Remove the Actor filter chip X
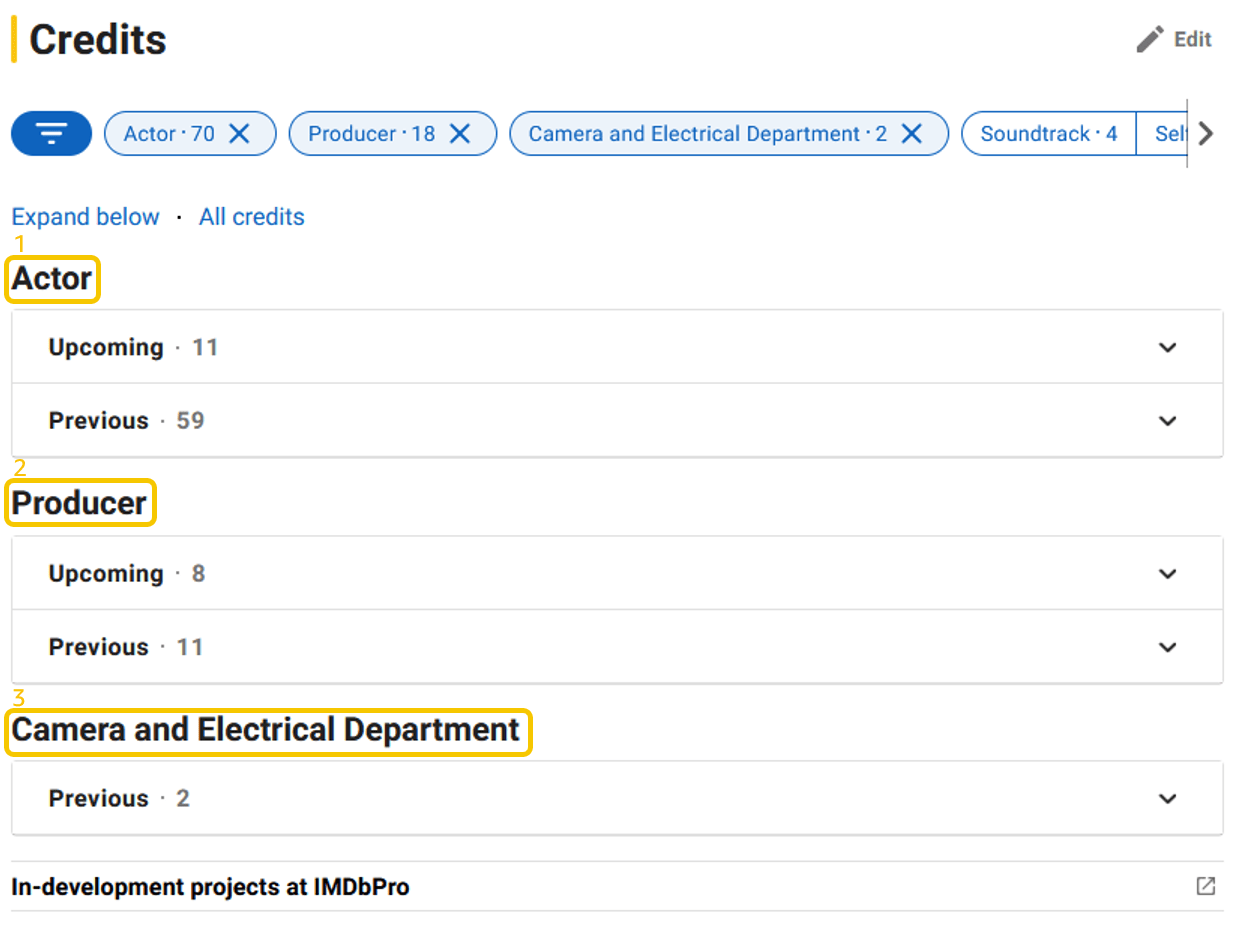 (239, 134)
